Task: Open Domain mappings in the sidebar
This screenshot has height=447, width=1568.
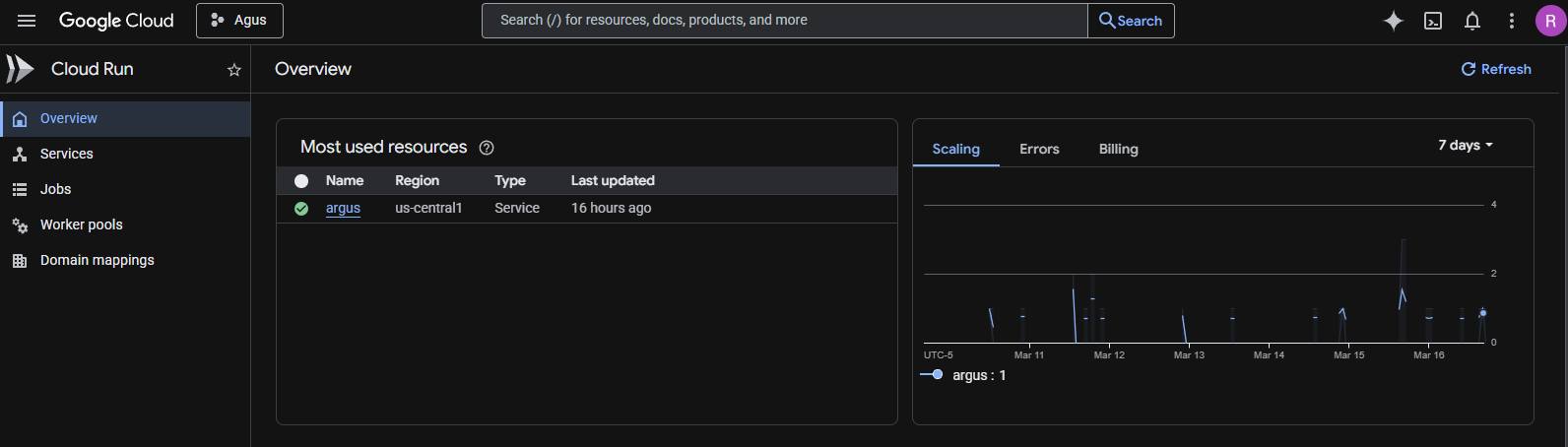Action: pyautogui.click(x=125, y=260)
